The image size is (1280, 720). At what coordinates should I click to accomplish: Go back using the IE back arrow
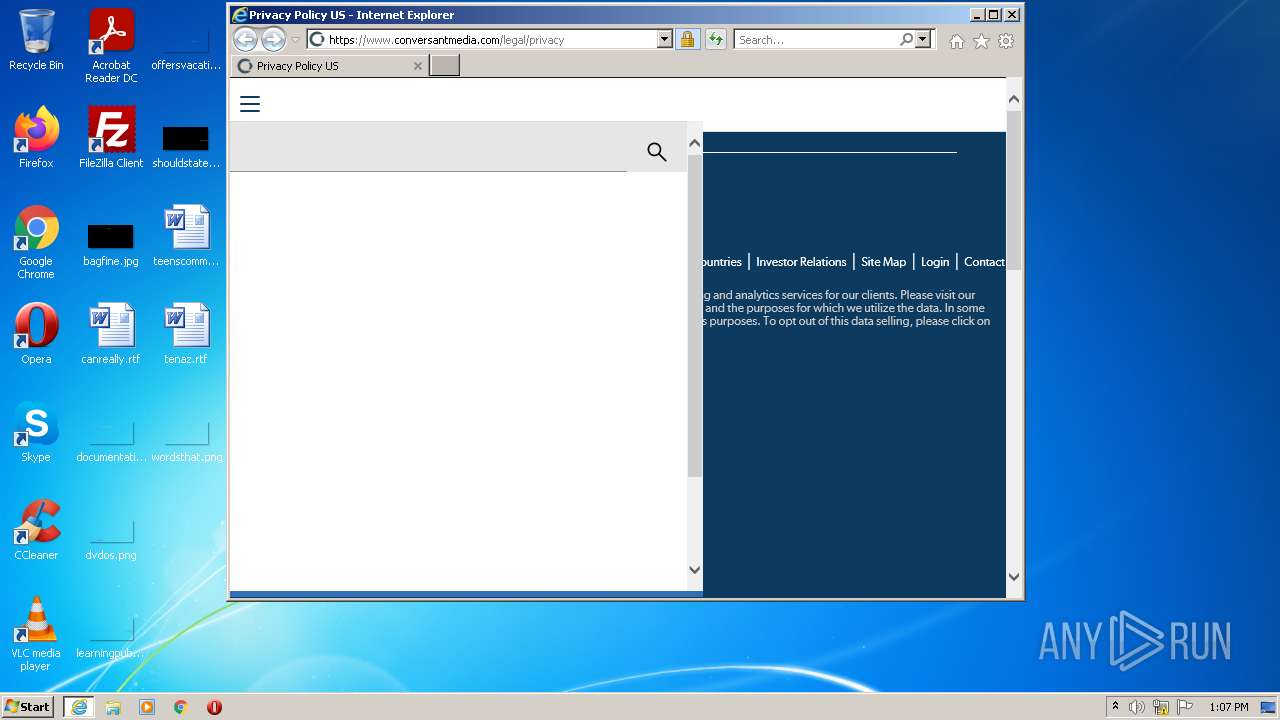[245, 40]
